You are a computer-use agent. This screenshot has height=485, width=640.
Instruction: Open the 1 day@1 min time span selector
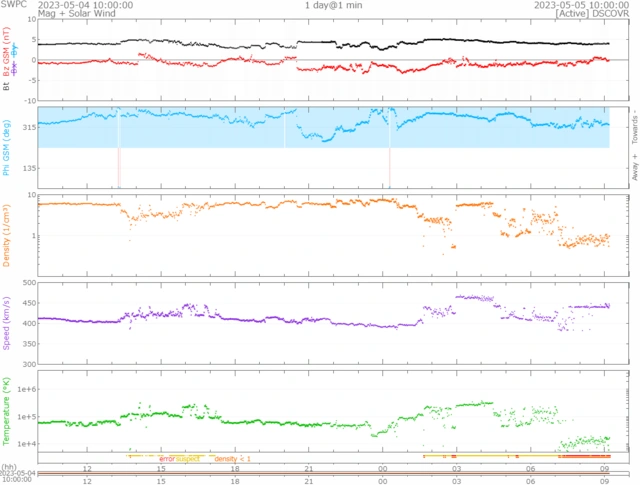tap(333, 5)
